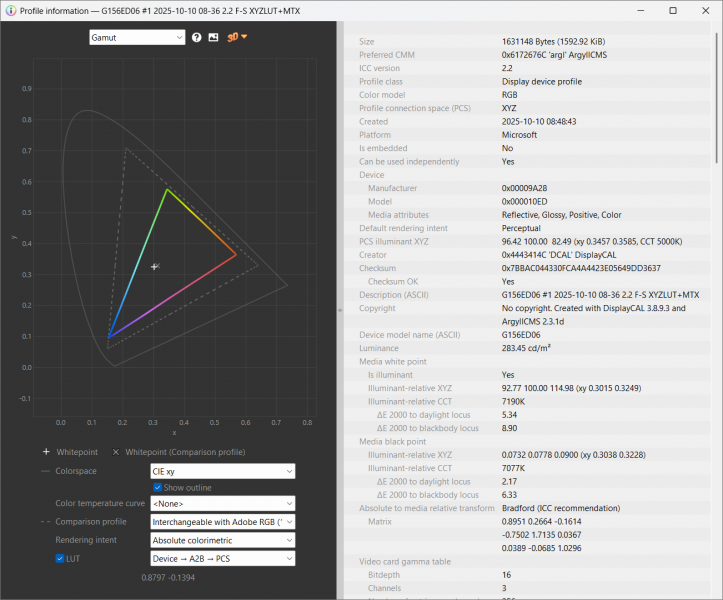Click the green vertex of the gamut triangle
Viewport: 723px width, 600px height.
[167, 189]
